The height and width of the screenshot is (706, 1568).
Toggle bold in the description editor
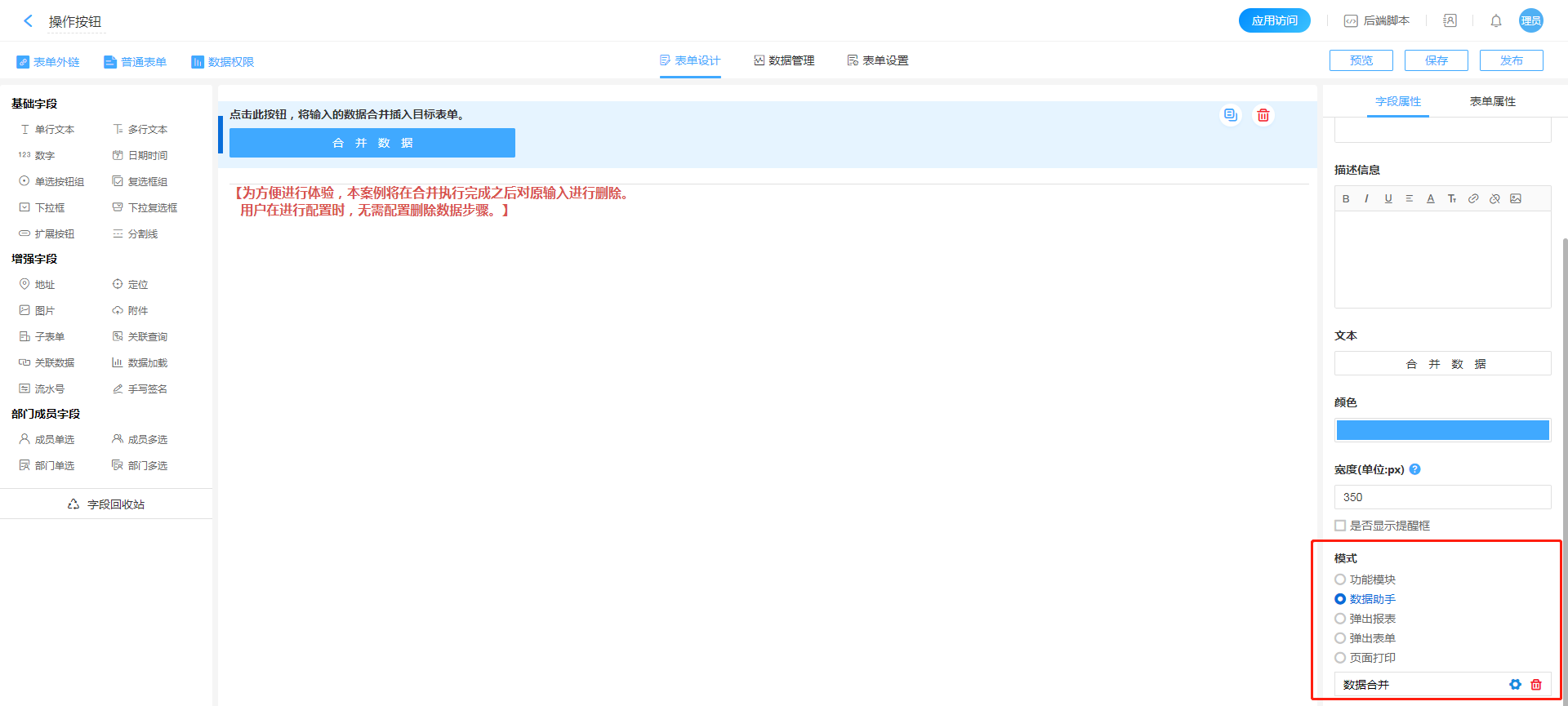(x=1346, y=198)
